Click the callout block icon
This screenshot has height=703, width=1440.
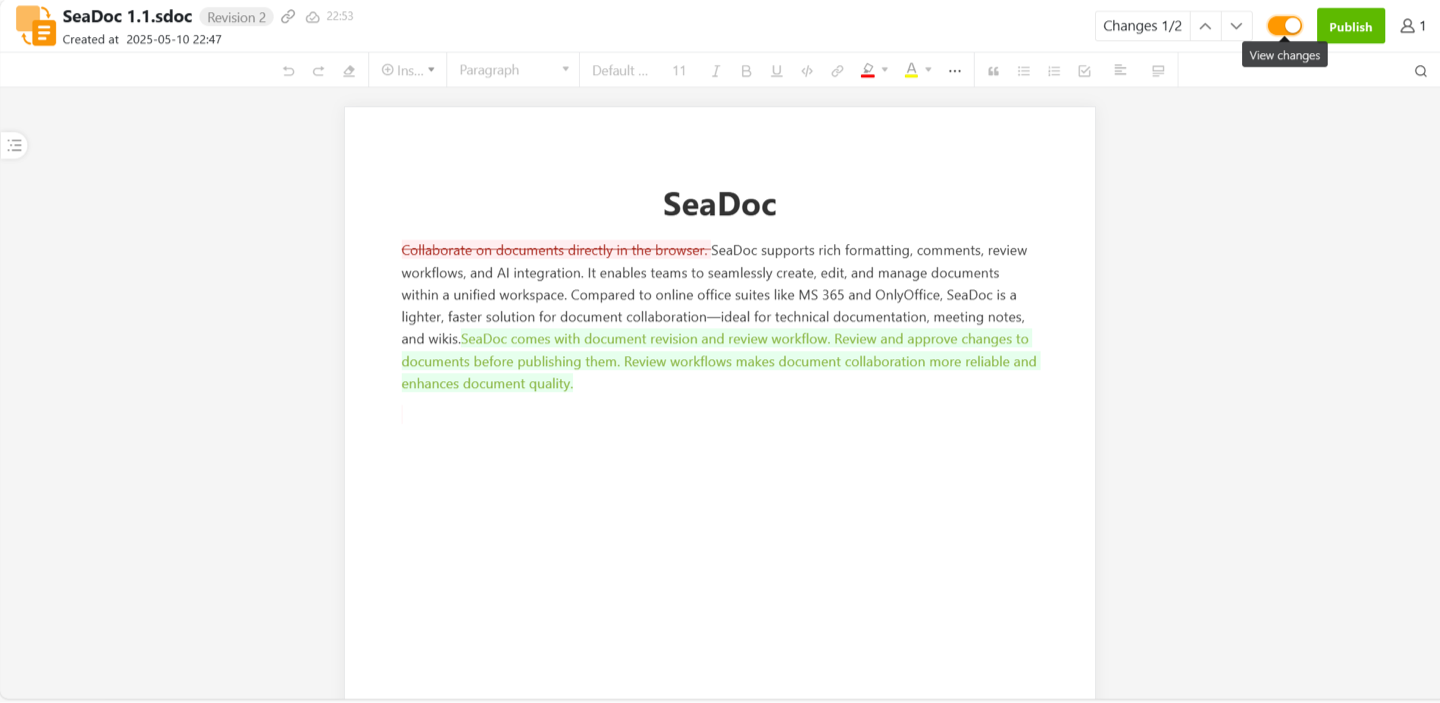coord(1158,71)
